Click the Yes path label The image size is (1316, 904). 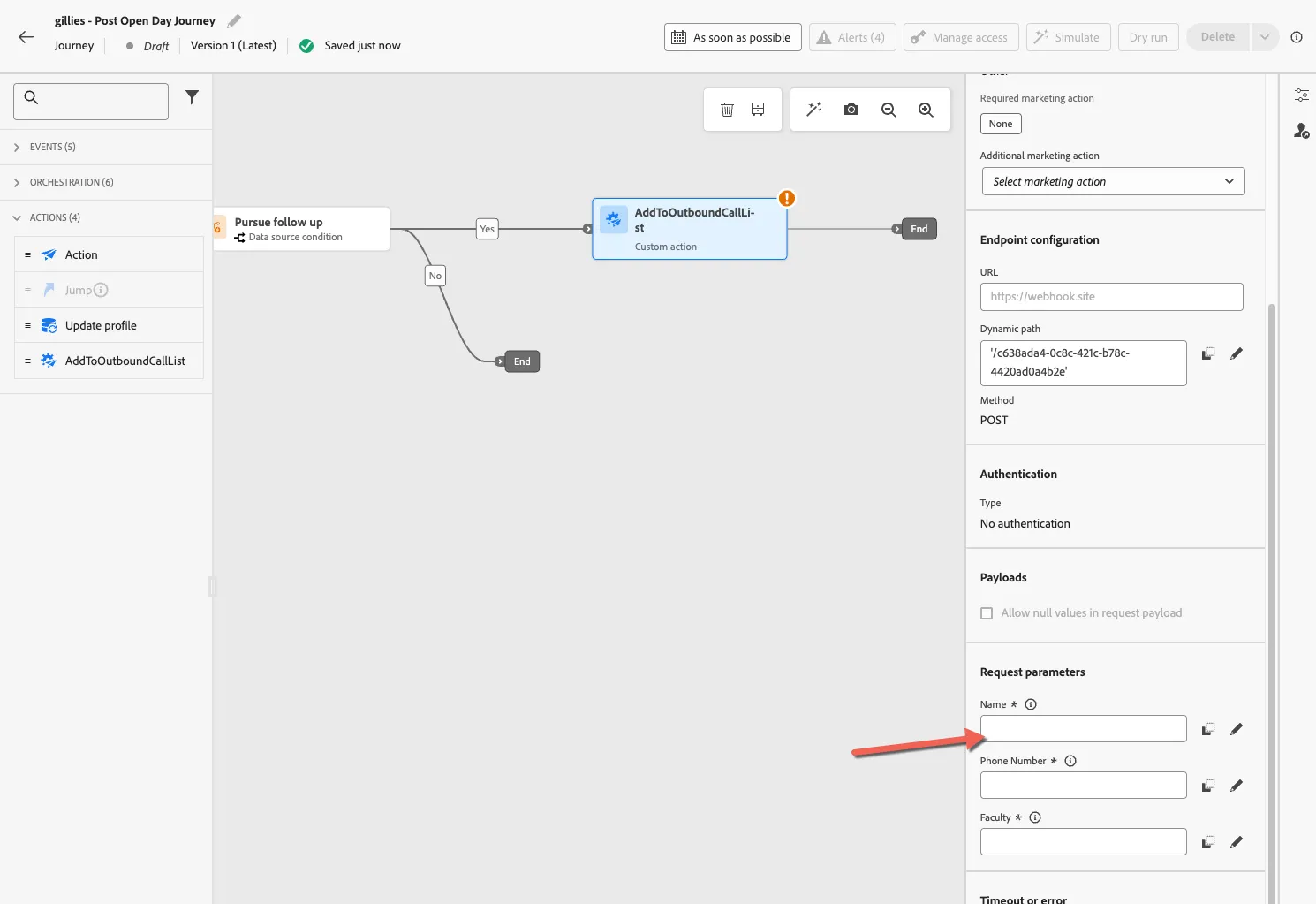[x=488, y=229]
